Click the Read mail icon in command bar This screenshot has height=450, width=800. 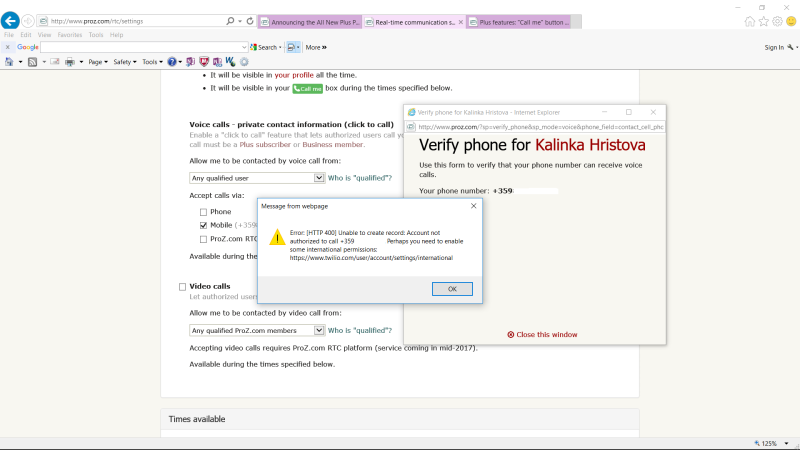tap(55, 62)
